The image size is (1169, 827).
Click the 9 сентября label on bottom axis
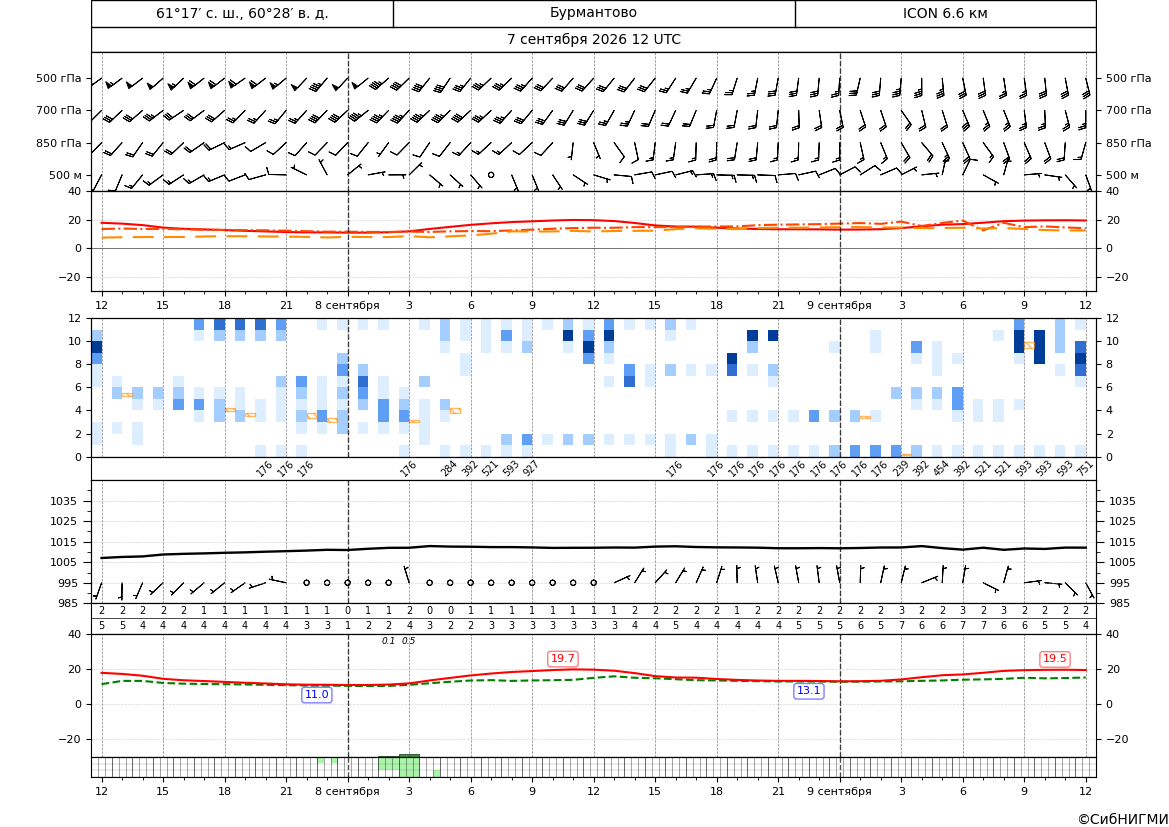[839, 791]
